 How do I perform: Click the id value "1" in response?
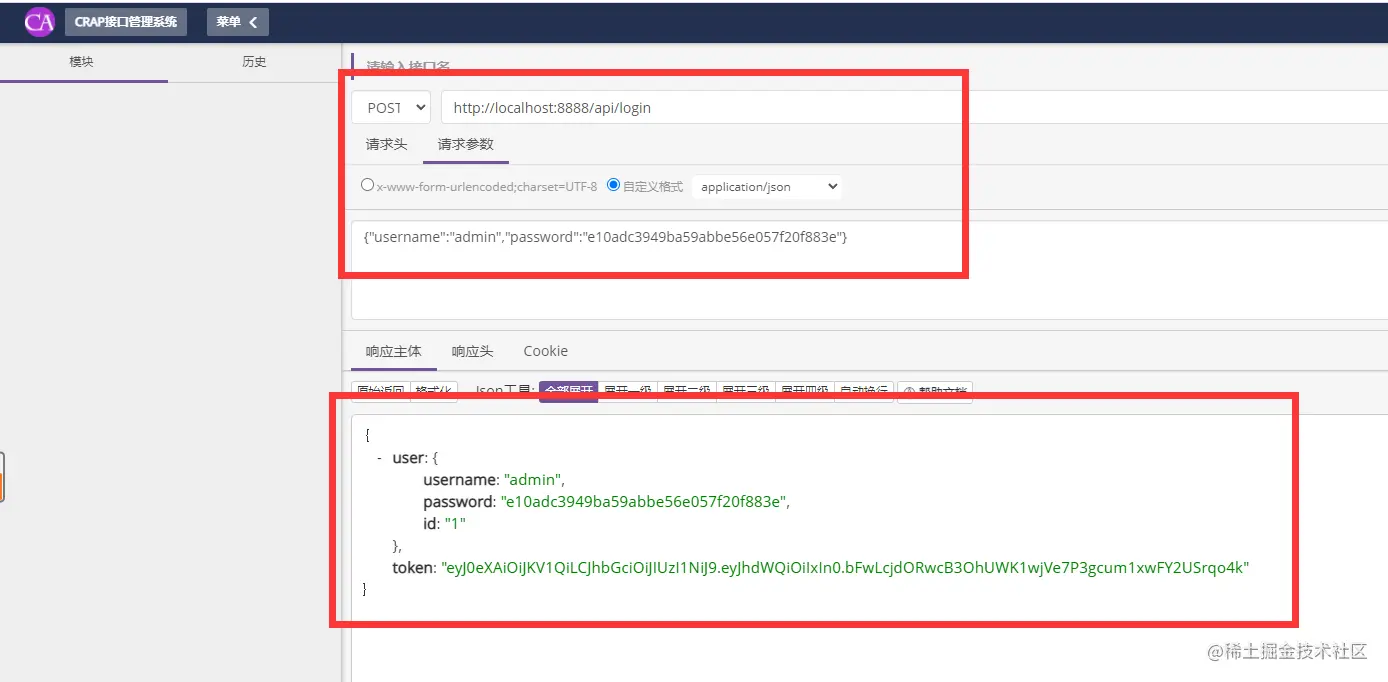[455, 524]
